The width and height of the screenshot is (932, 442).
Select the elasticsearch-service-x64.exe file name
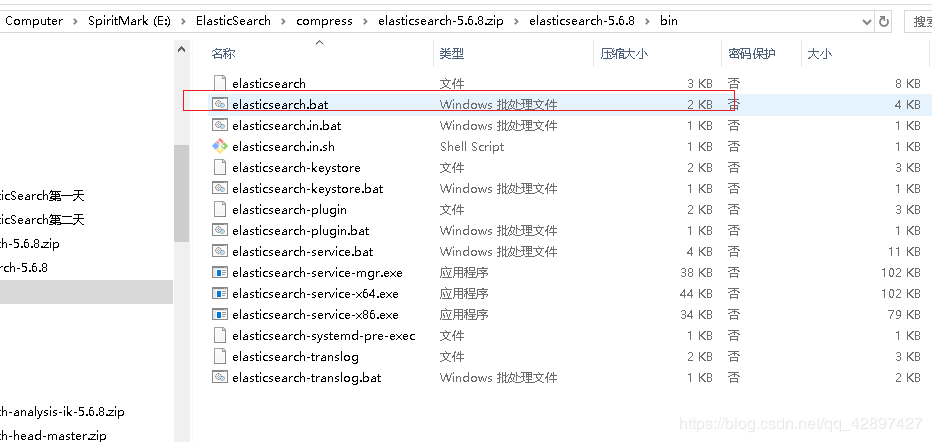point(315,293)
